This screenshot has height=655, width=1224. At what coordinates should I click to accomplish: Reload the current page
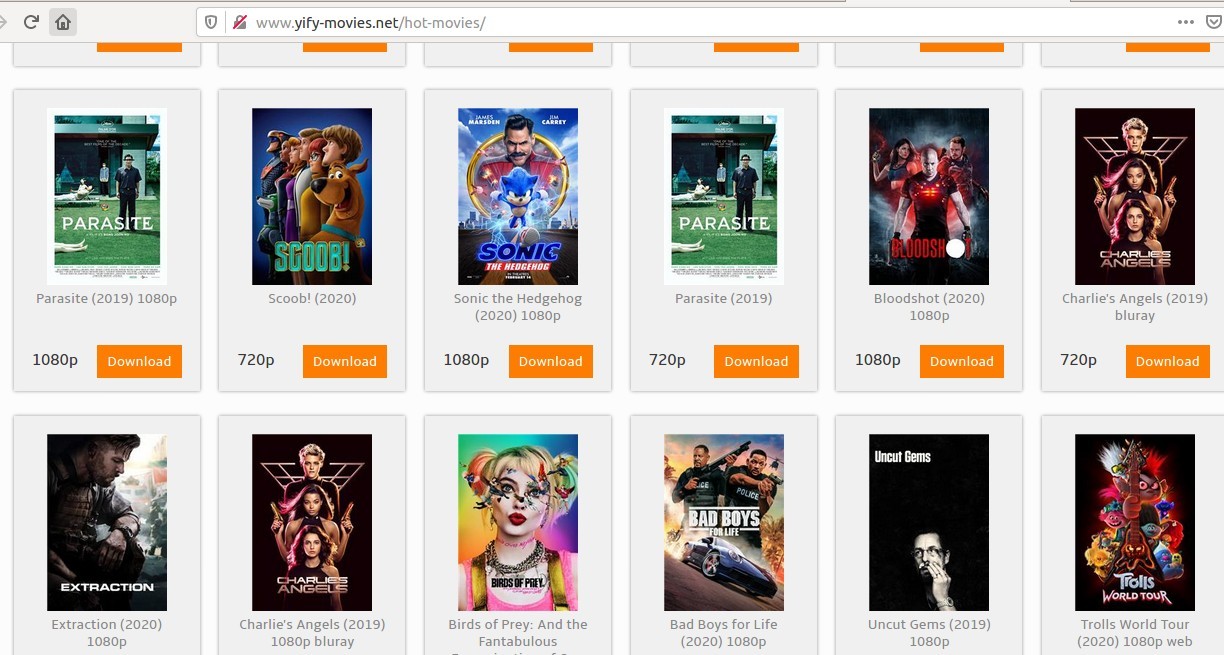tap(31, 22)
